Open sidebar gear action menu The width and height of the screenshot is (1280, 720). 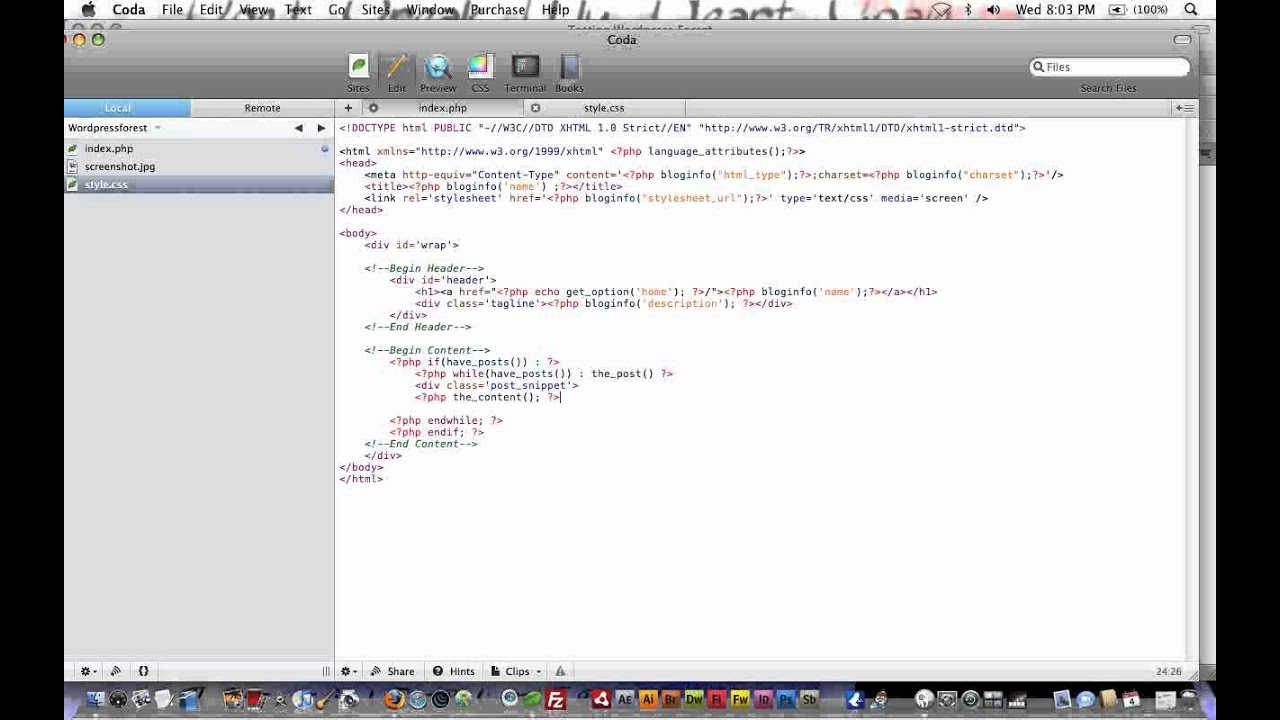click(x=87, y=671)
